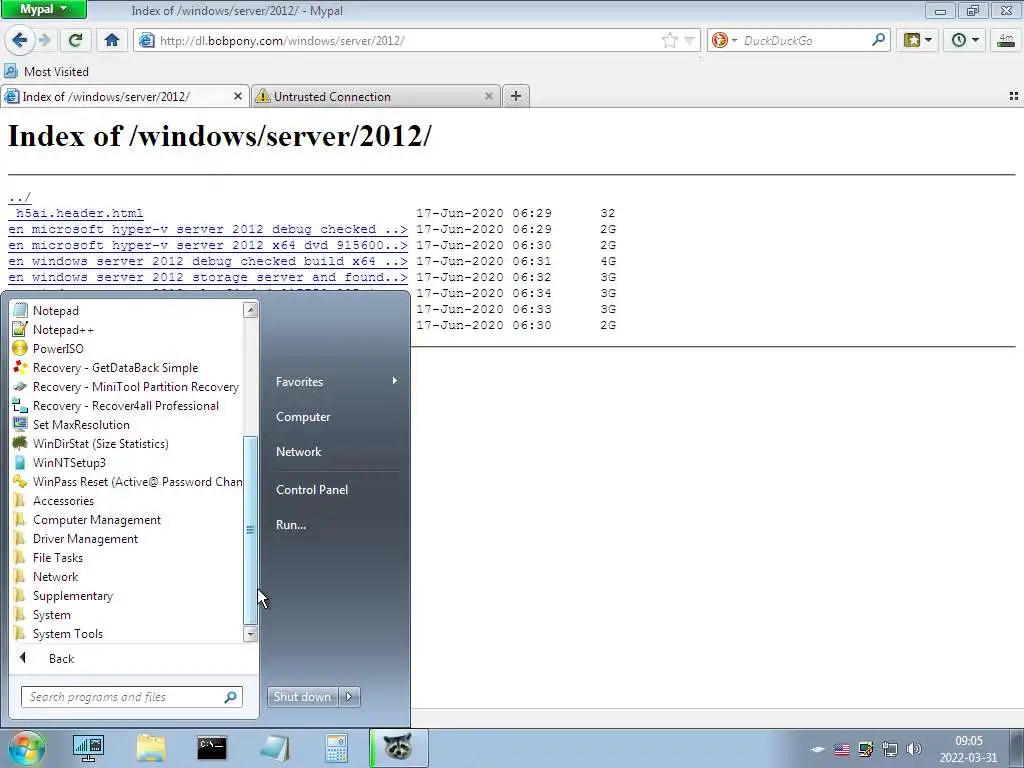Open the history clock button
This screenshot has height=768, width=1024.
(x=965, y=40)
